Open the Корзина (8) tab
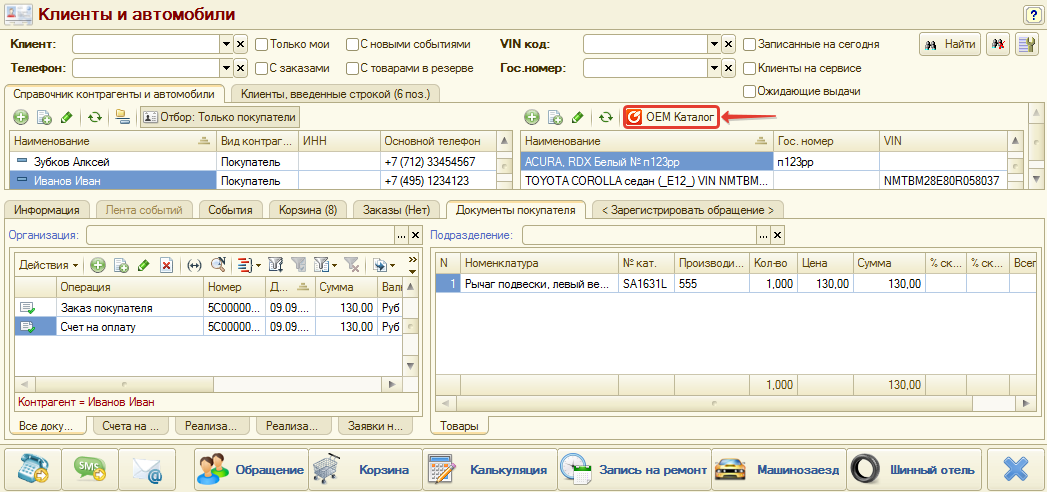1047x492 pixels. pos(308,210)
